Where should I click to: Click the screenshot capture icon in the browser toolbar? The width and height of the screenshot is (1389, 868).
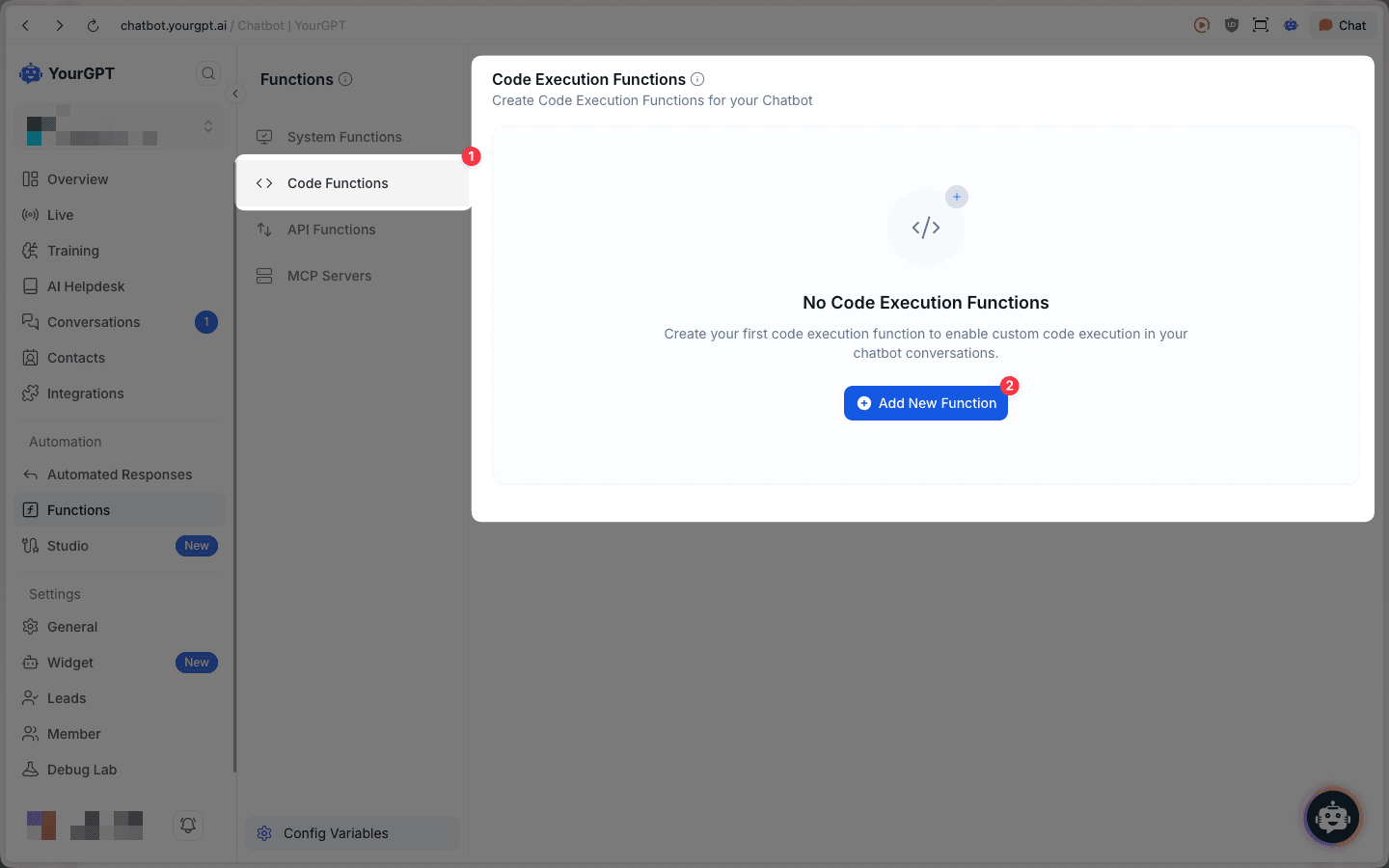(1261, 26)
